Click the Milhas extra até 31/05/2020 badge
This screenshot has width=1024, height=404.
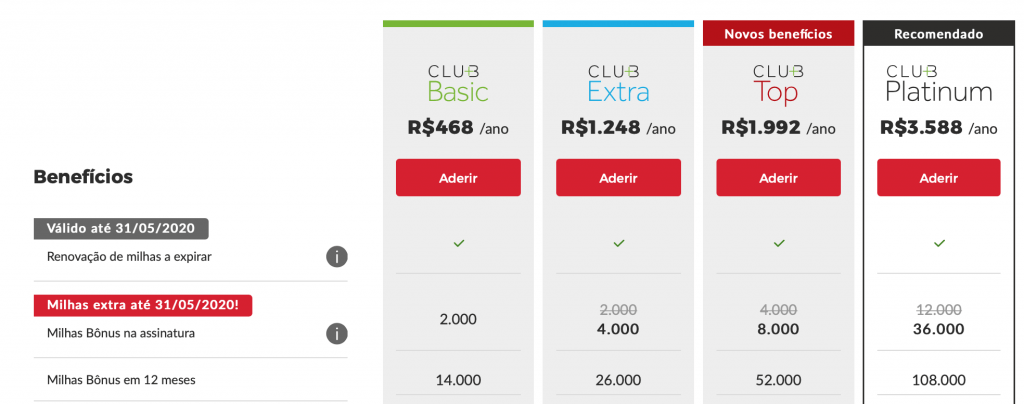[143, 305]
